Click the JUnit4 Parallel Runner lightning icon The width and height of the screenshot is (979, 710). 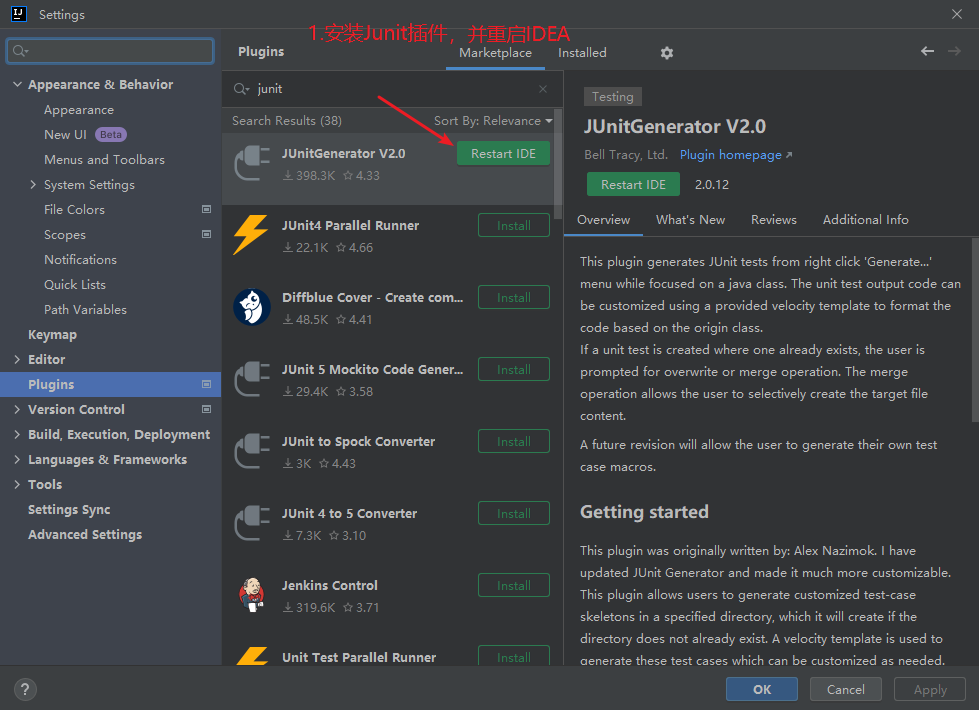click(250, 235)
